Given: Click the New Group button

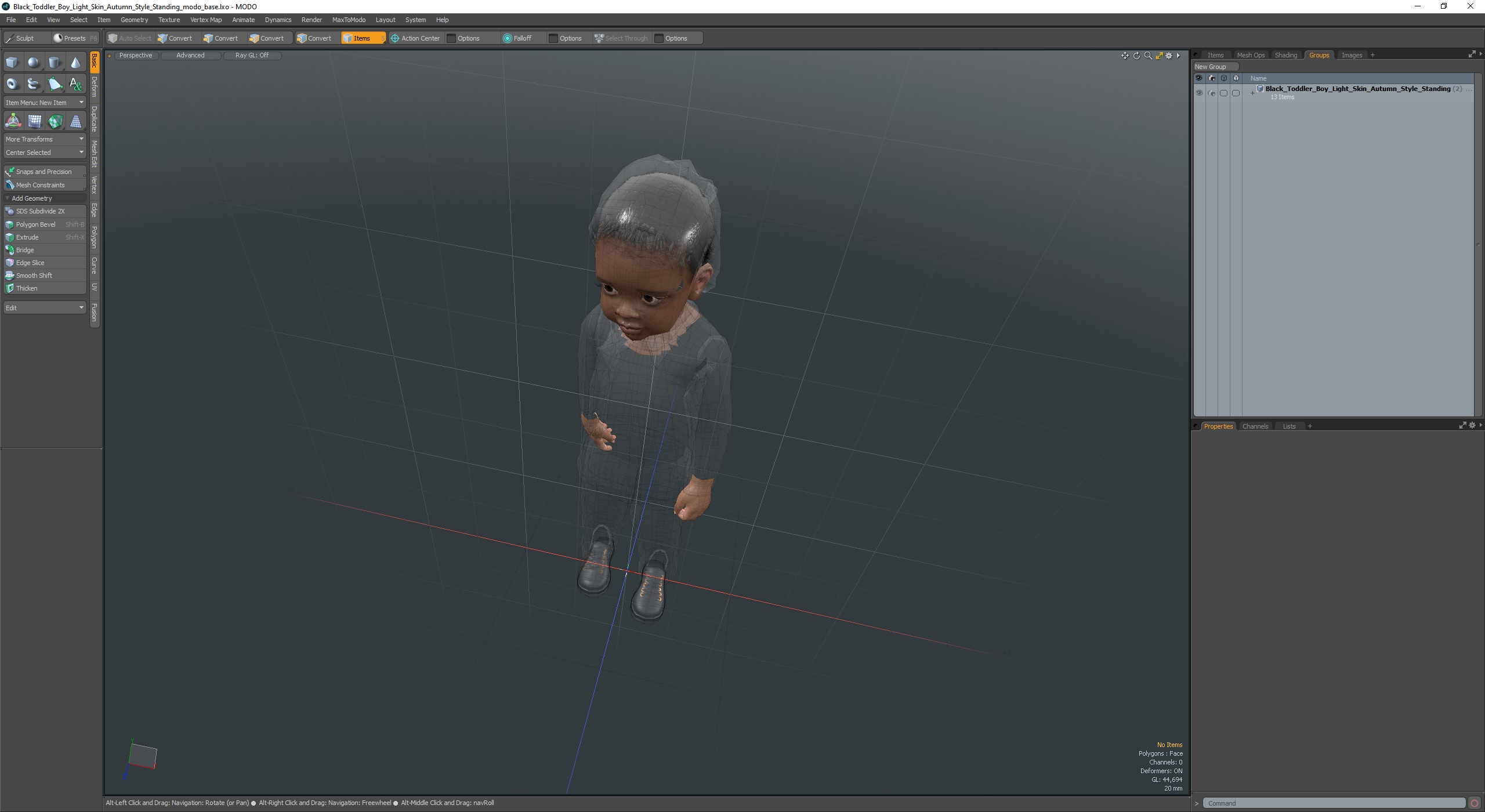Looking at the screenshot, I should [x=1210, y=67].
